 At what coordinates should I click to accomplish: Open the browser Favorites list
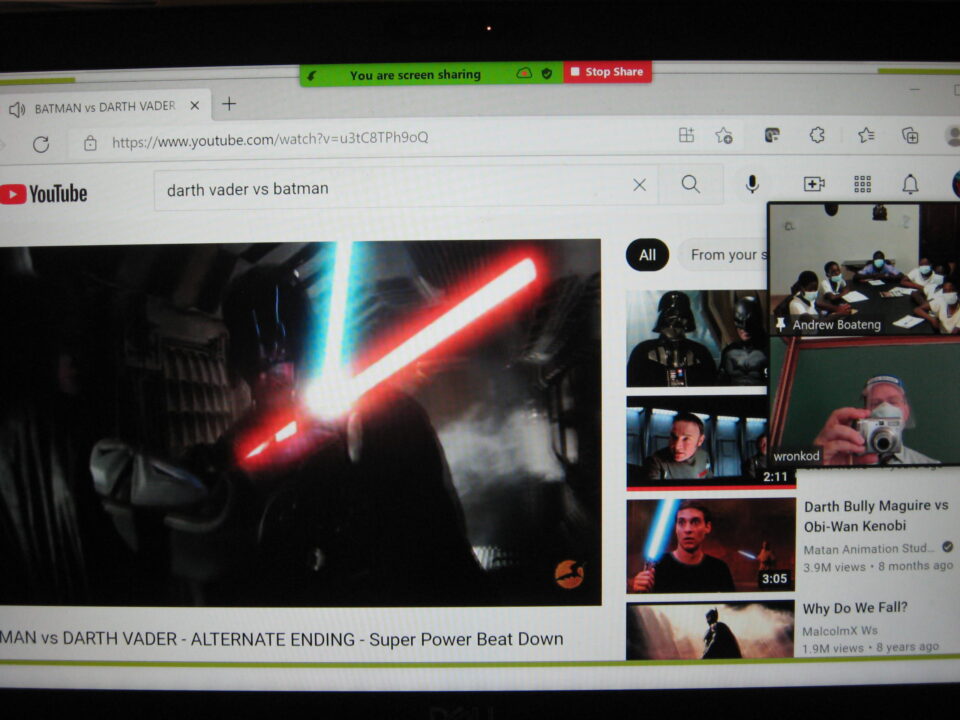866,135
